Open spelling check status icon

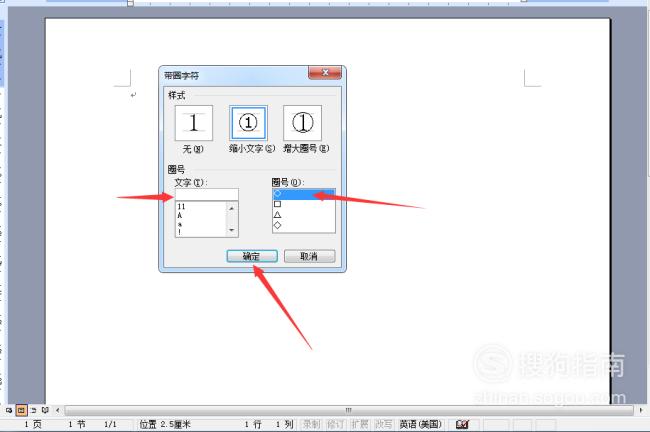[x=462, y=424]
